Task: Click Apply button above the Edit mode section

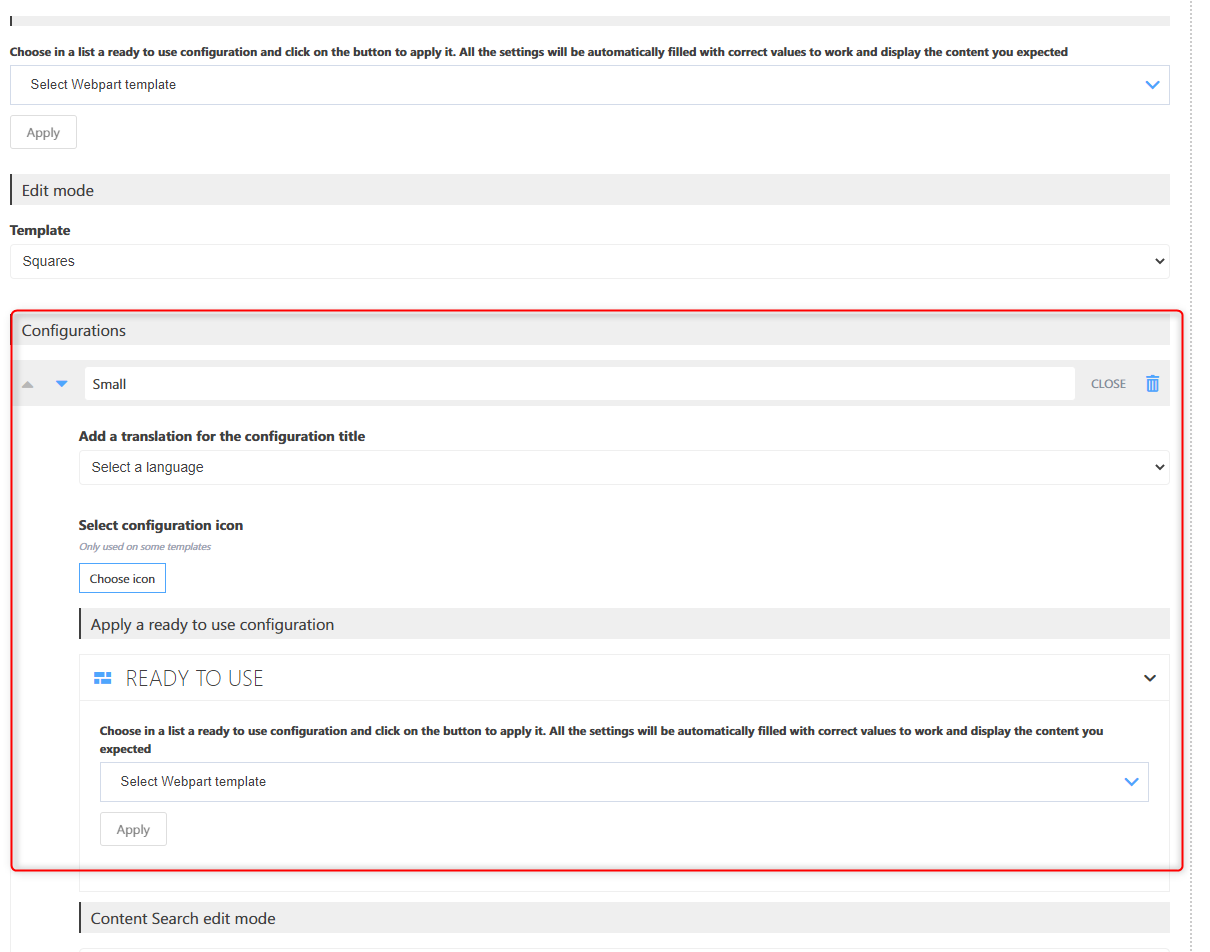Action: [x=43, y=133]
